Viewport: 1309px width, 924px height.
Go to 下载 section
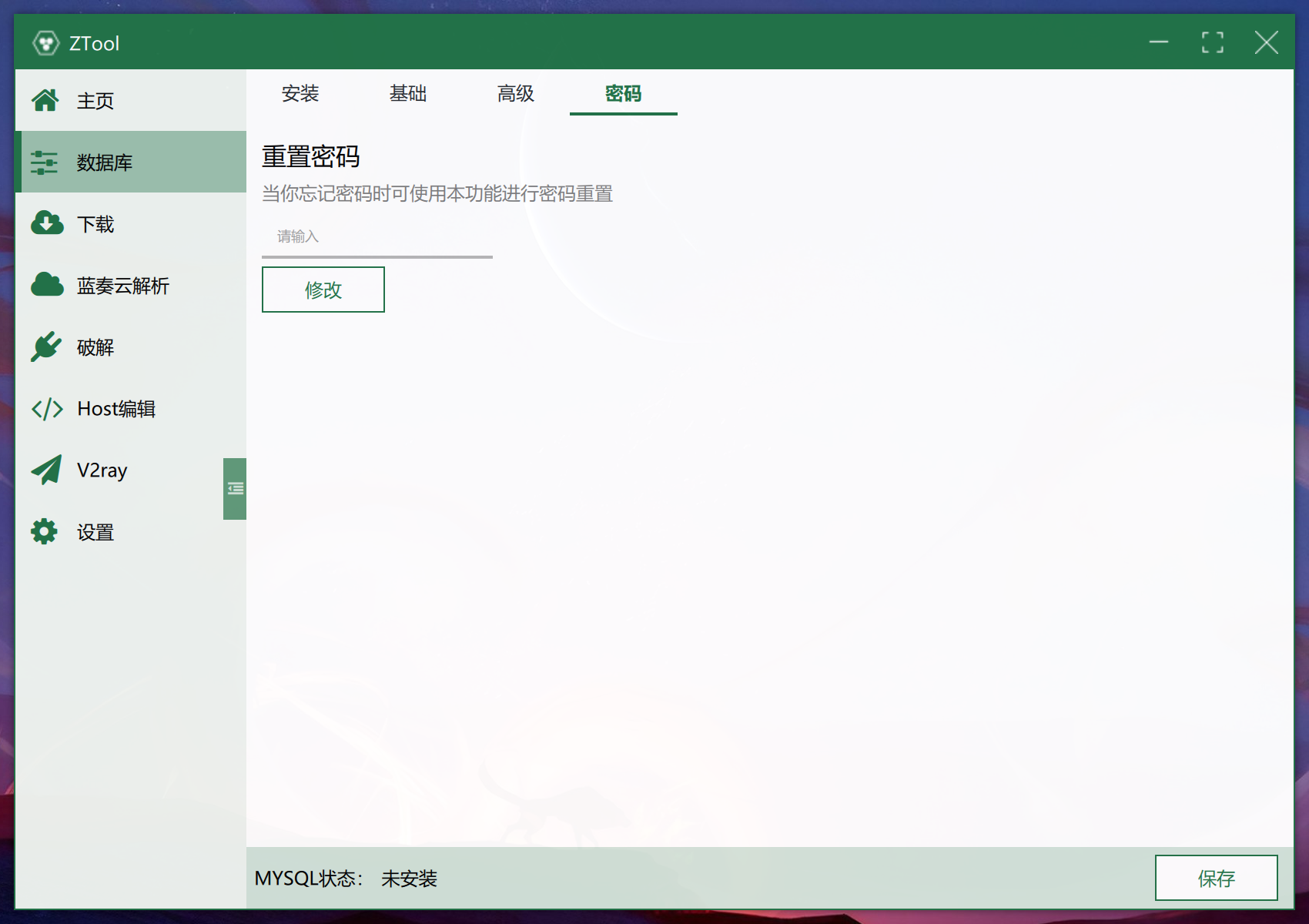(131, 223)
